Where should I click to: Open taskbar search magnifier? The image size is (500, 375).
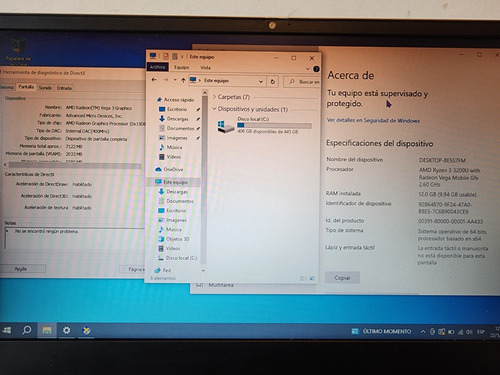(26, 330)
